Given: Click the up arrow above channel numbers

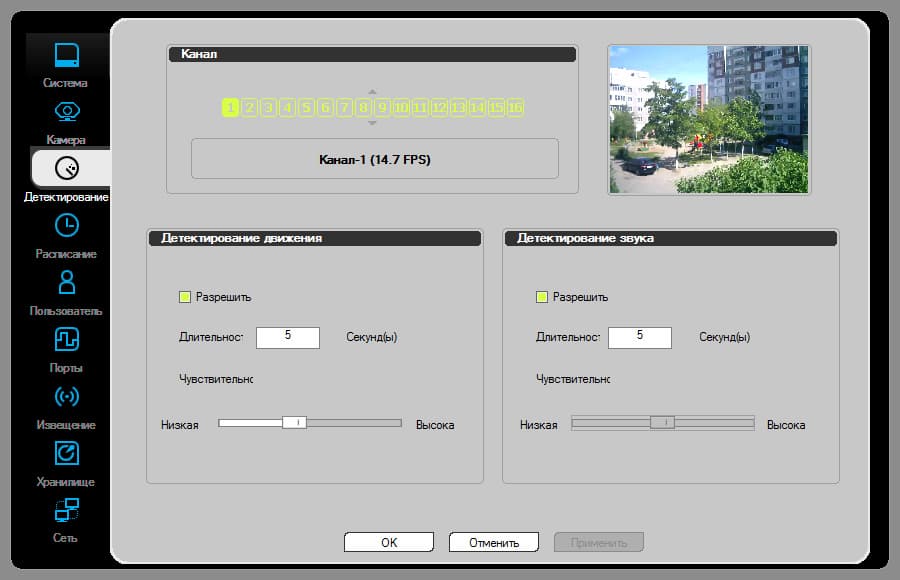Looking at the screenshot, I should [x=372, y=92].
